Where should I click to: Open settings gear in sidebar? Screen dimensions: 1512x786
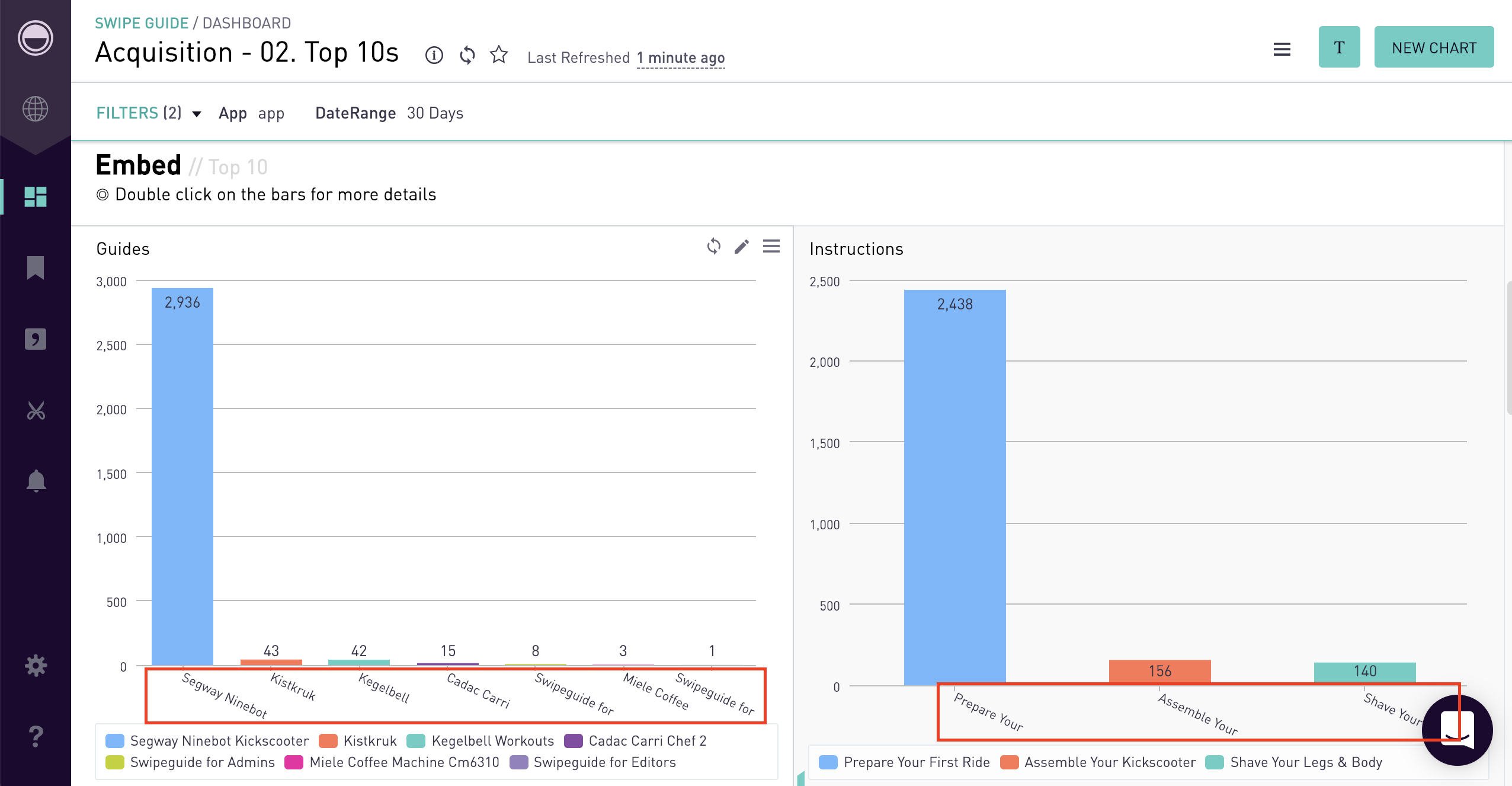36,665
